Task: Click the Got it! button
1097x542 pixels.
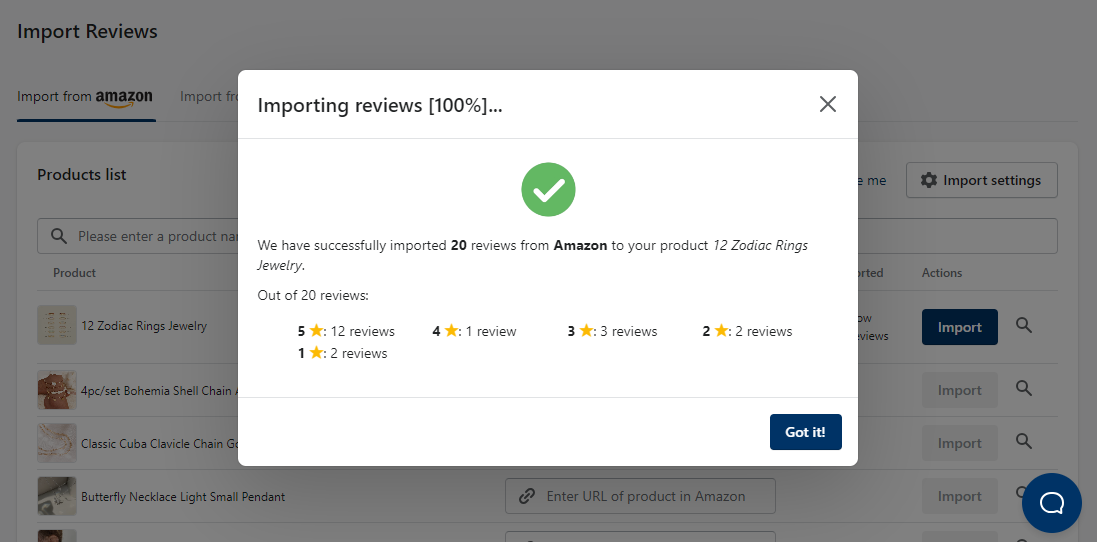Action: coord(805,432)
